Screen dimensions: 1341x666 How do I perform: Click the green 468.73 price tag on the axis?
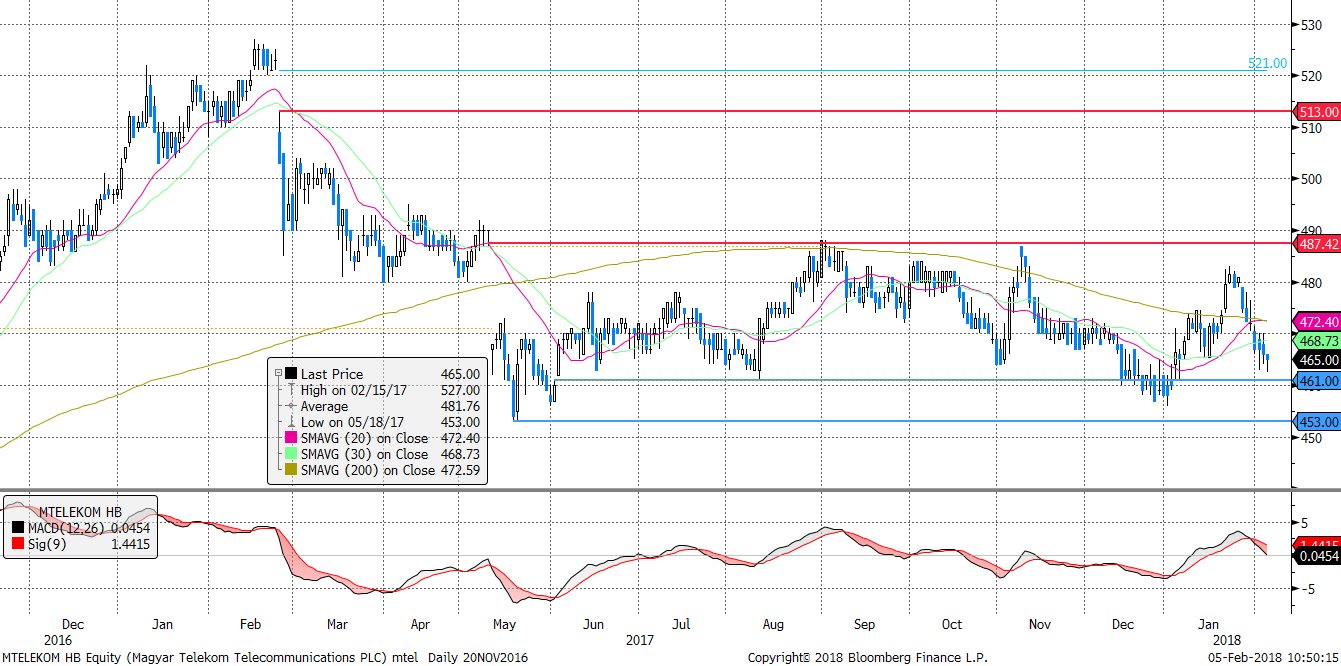1316,341
